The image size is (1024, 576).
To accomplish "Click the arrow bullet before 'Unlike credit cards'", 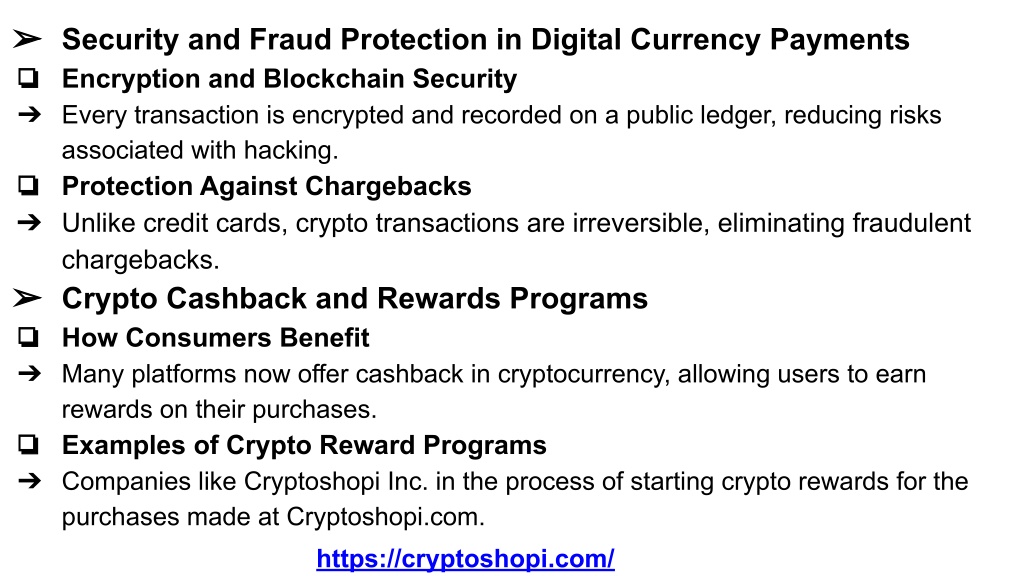I will [29, 223].
